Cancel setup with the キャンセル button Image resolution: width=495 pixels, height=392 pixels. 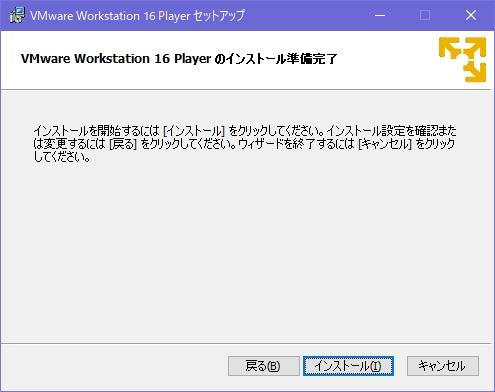pyautogui.click(x=443, y=366)
